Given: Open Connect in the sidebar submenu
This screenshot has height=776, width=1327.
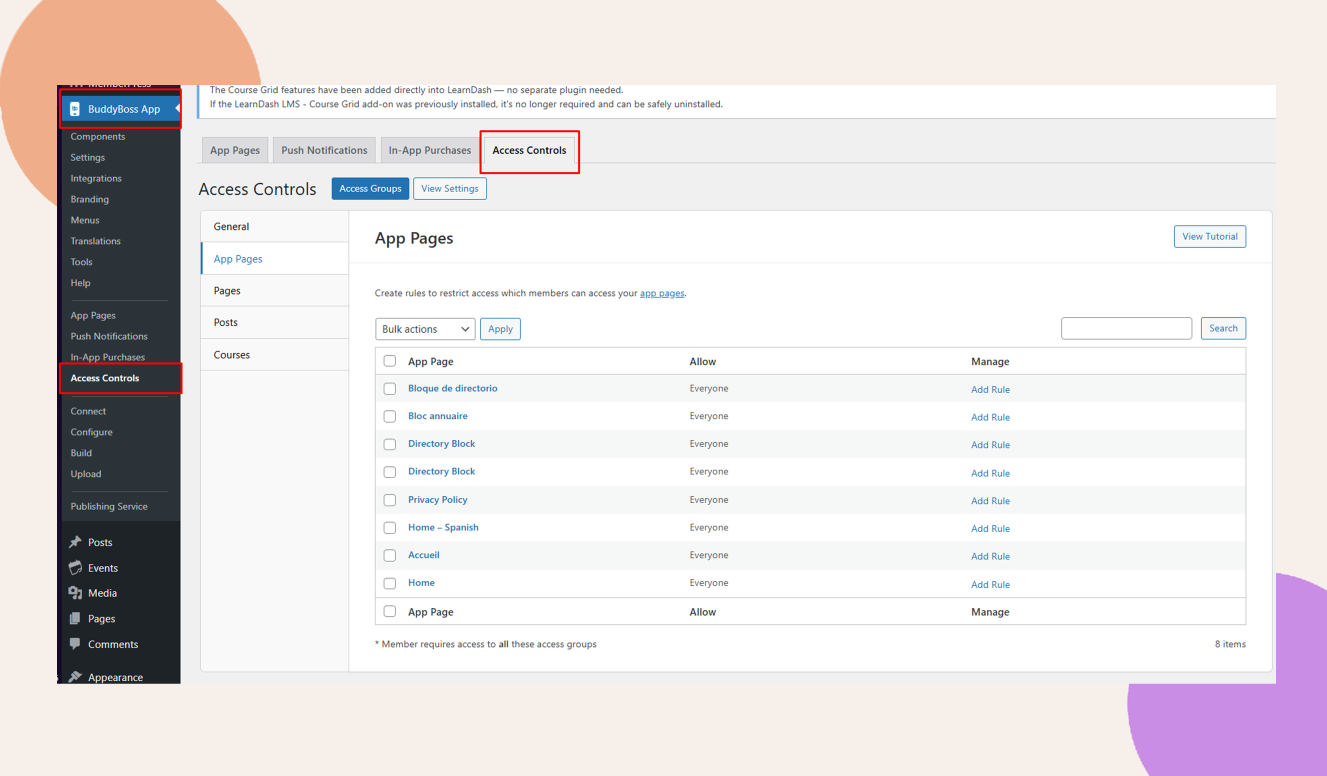Looking at the screenshot, I should coord(88,412).
